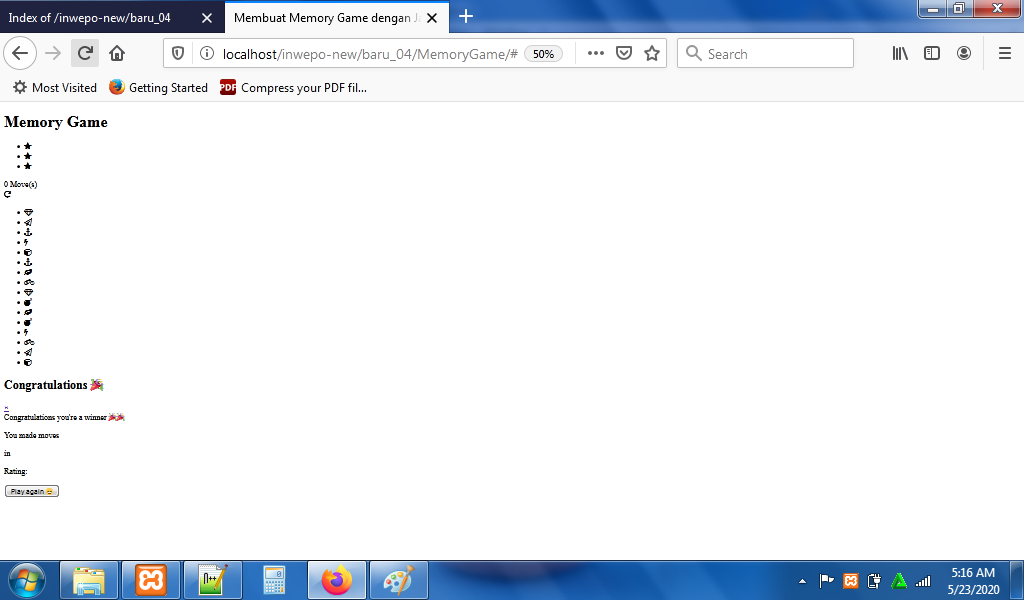Show site information for localhost
This screenshot has width=1024, height=600.
206,54
